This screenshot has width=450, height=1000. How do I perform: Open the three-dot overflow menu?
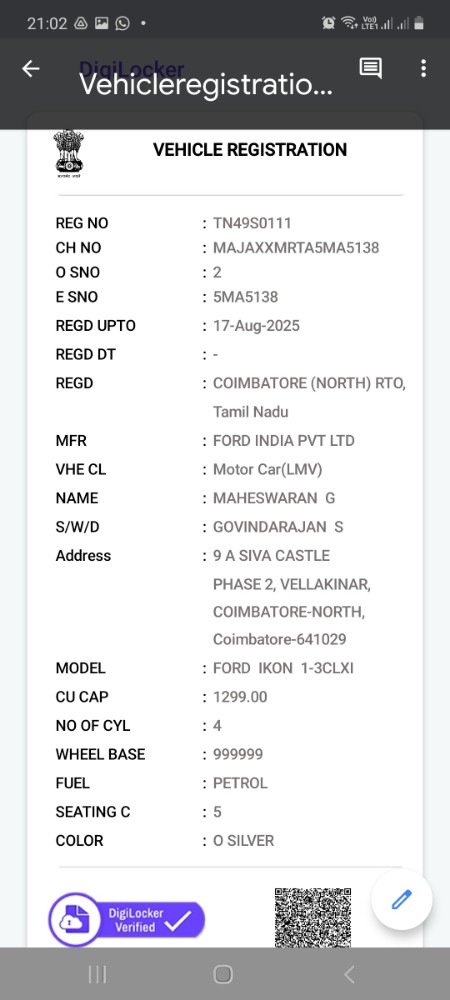[423, 69]
